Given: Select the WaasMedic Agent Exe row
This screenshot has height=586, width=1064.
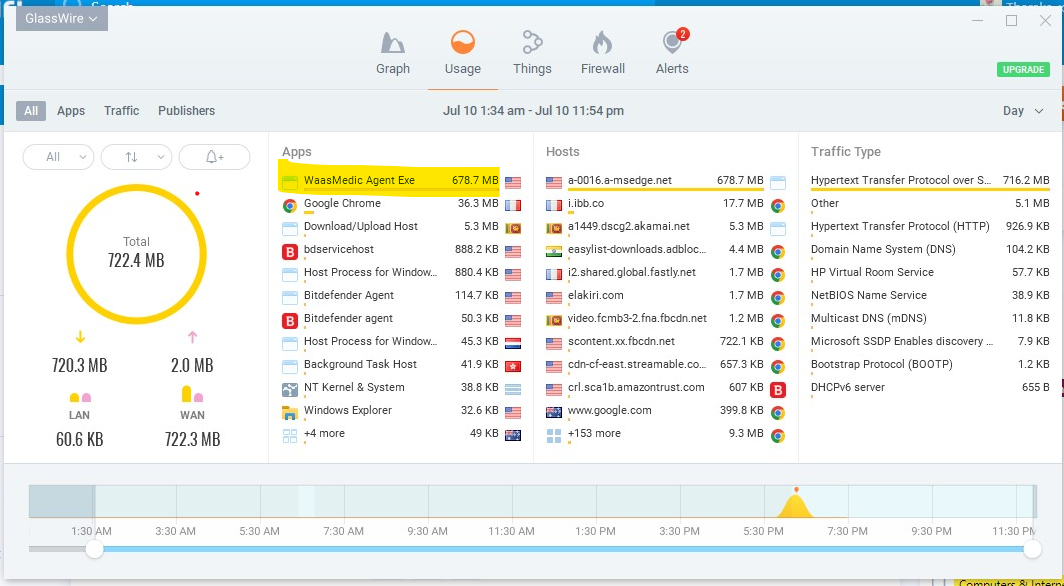Looking at the screenshot, I should (401, 180).
